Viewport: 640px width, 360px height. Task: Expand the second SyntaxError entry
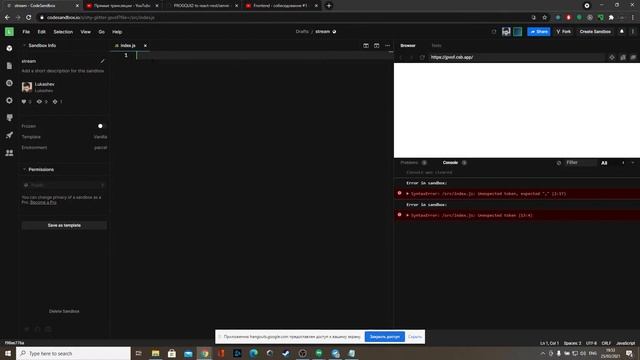(x=407, y=215)
